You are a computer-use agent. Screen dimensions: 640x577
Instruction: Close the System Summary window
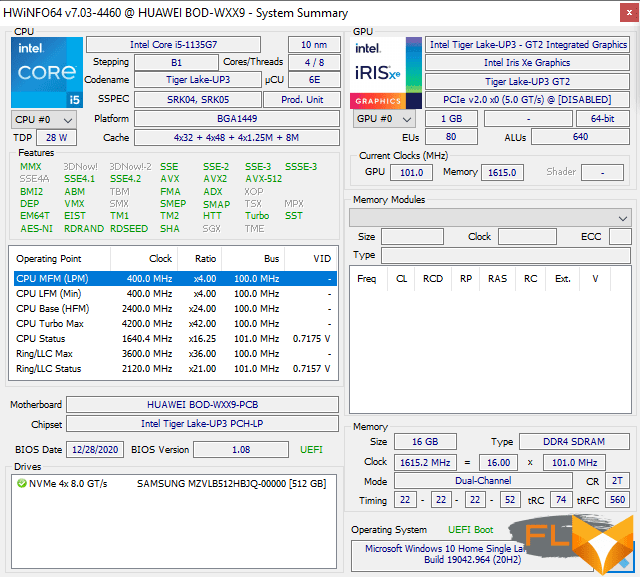pos(629,13)
